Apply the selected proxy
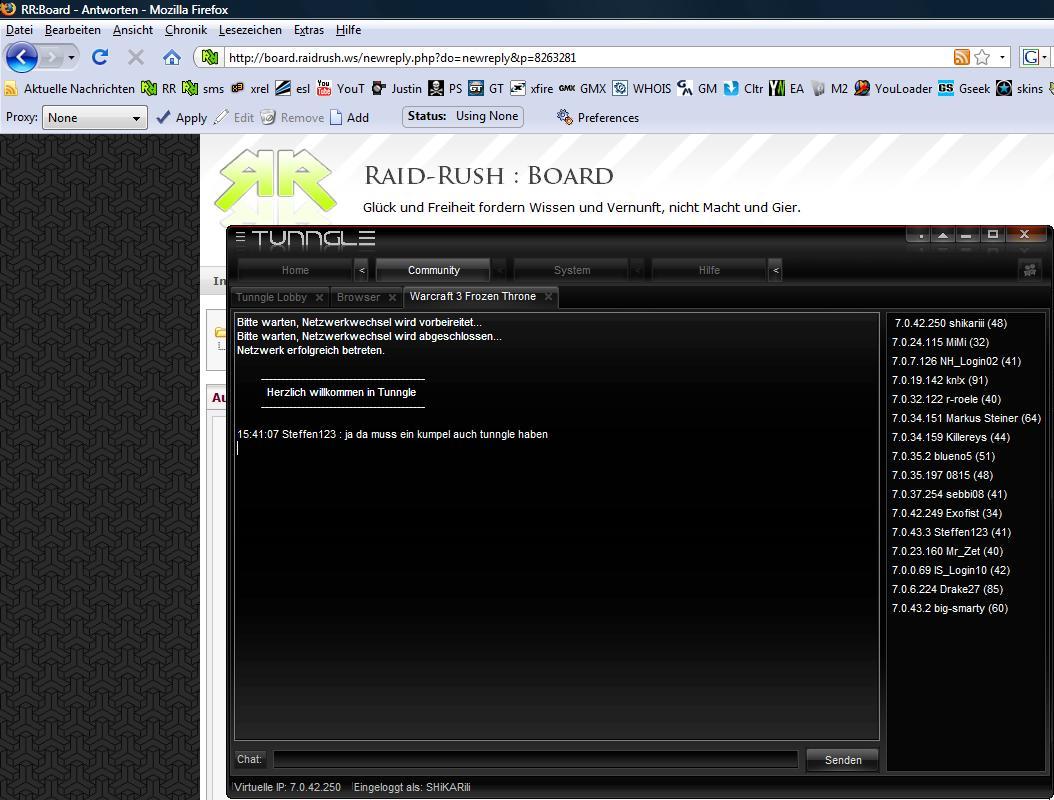Viewport: 1054px width, 800px height. [x=181, y=117]
